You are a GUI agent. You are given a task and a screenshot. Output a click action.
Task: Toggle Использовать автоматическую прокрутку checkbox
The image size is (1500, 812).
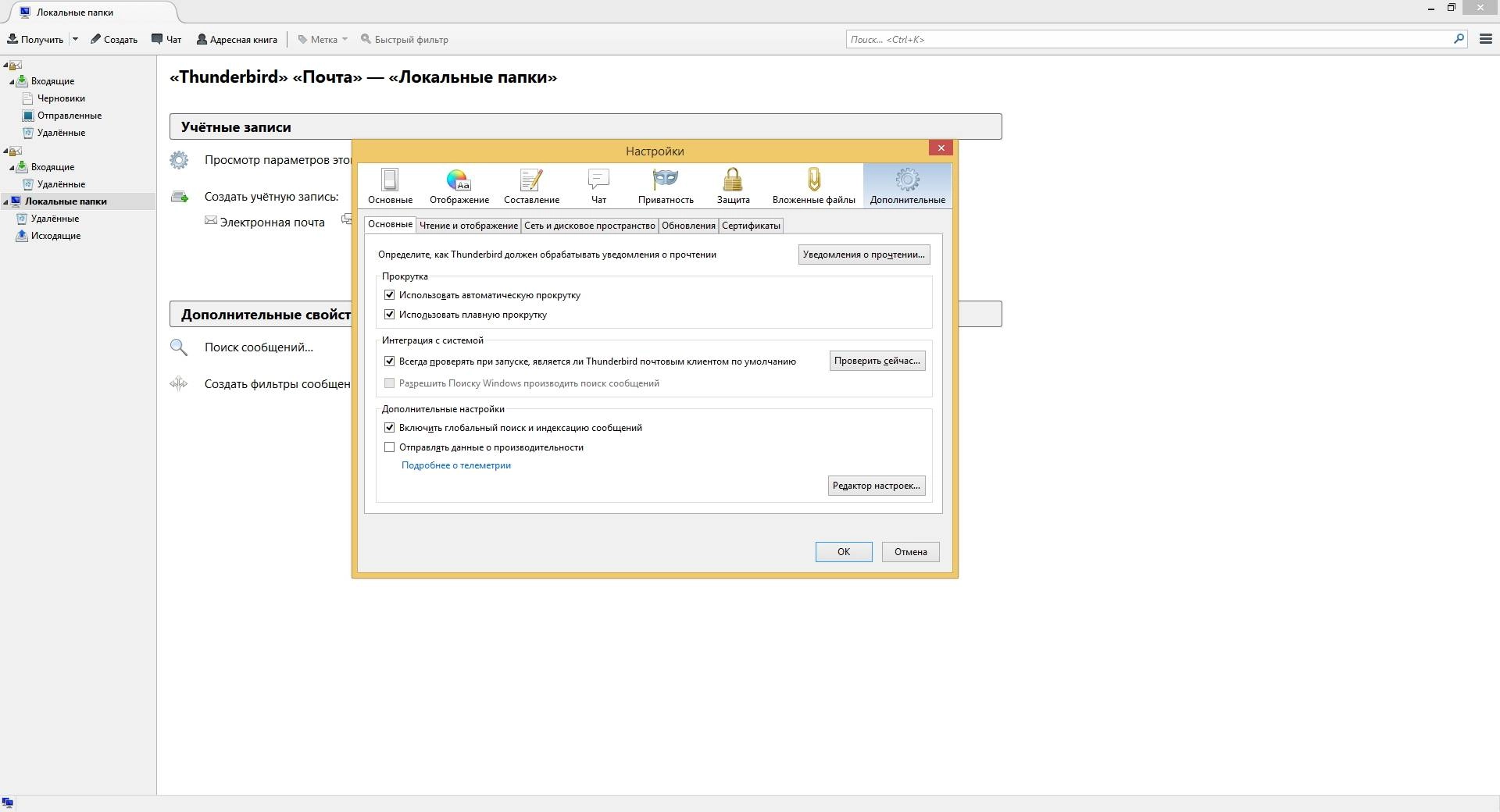[389, 295]
